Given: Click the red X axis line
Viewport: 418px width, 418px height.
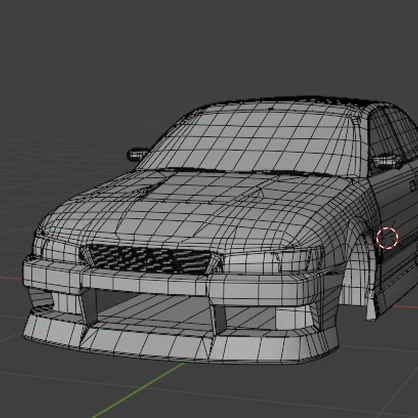Looking at the screenshot, I should pyautogui.click(x=11, y=277).
